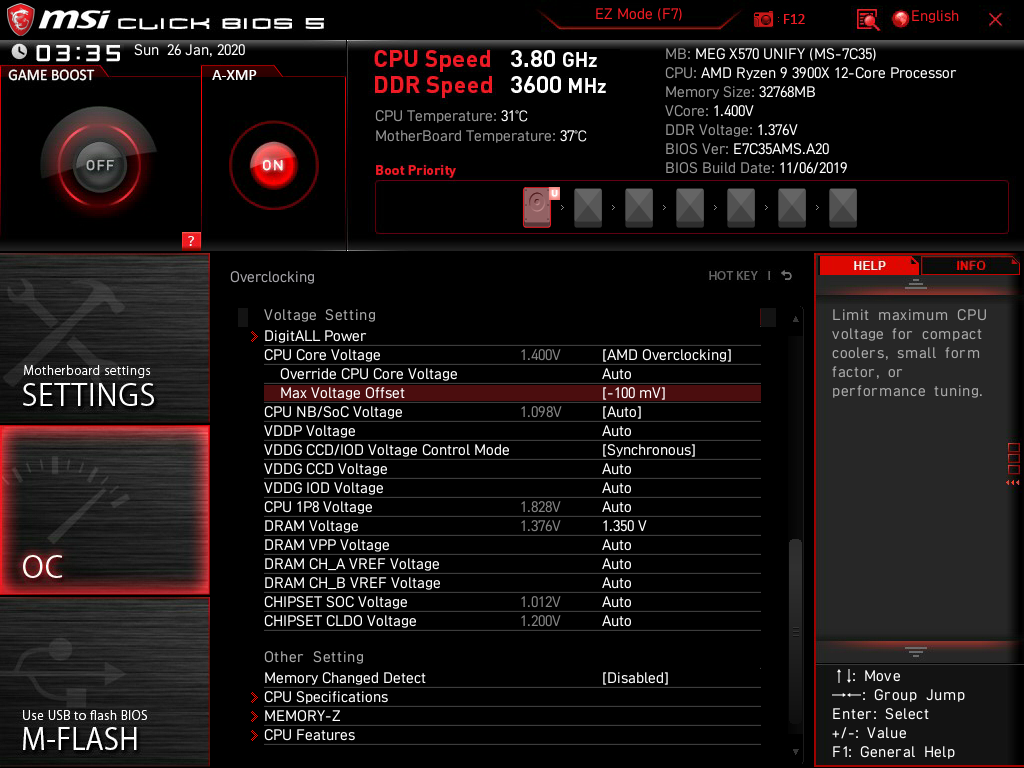1024x768 pixels.
Task: Select the first boot device hard drive icon
Action: (537, 207)
